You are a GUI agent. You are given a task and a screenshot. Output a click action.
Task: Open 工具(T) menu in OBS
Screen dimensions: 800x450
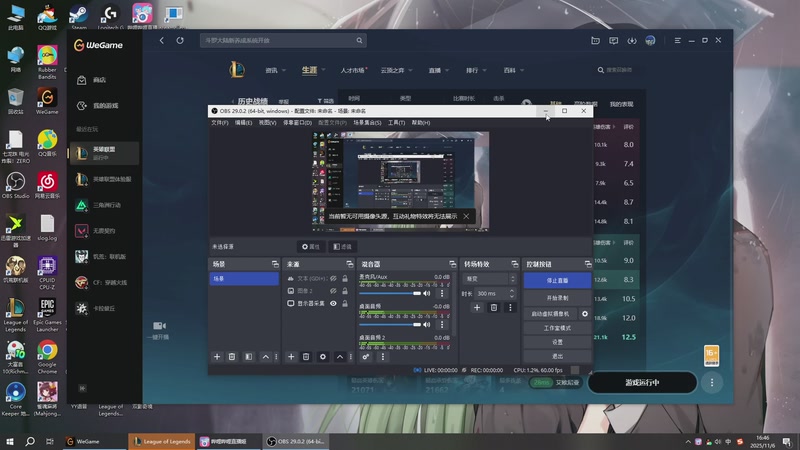[x=396, y=123]
